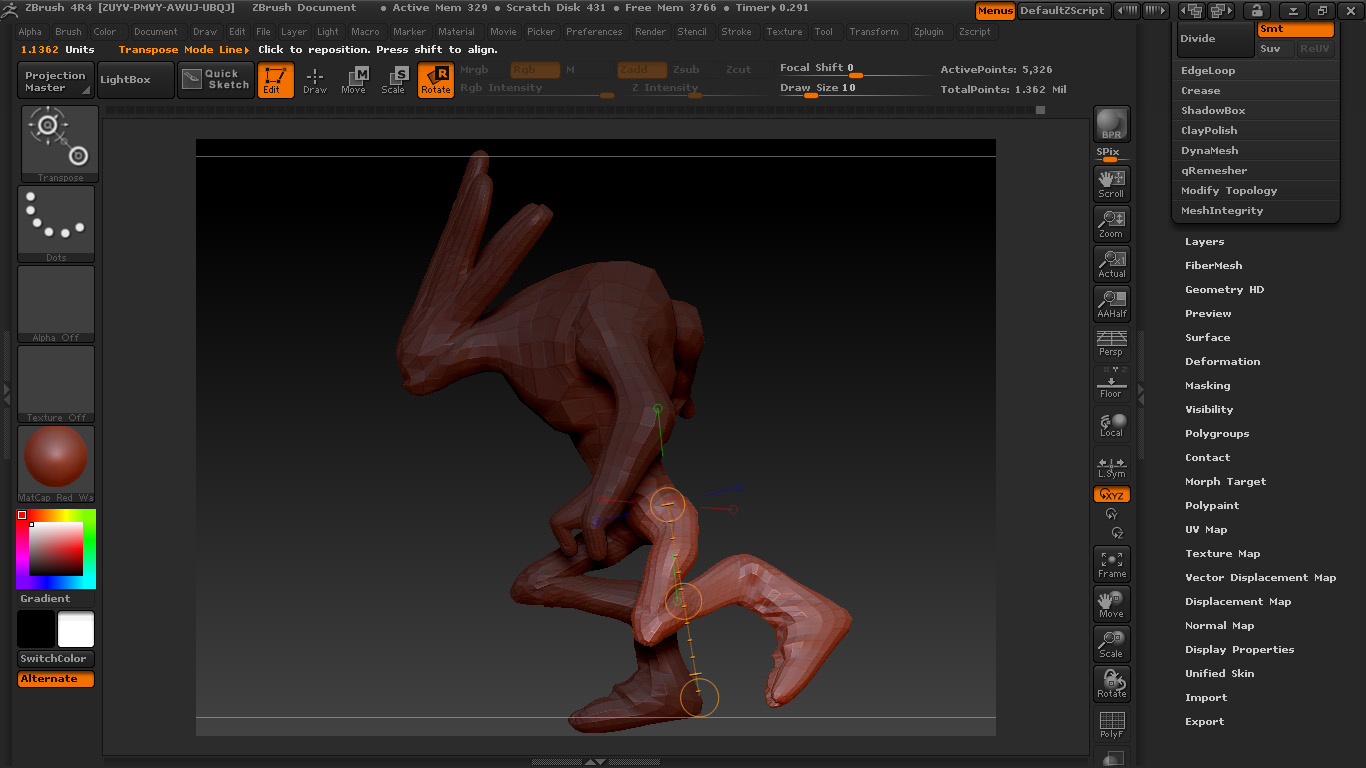Toggle the Alternate color button
This screenshot has height=768, width=1366.
[56, 679]
